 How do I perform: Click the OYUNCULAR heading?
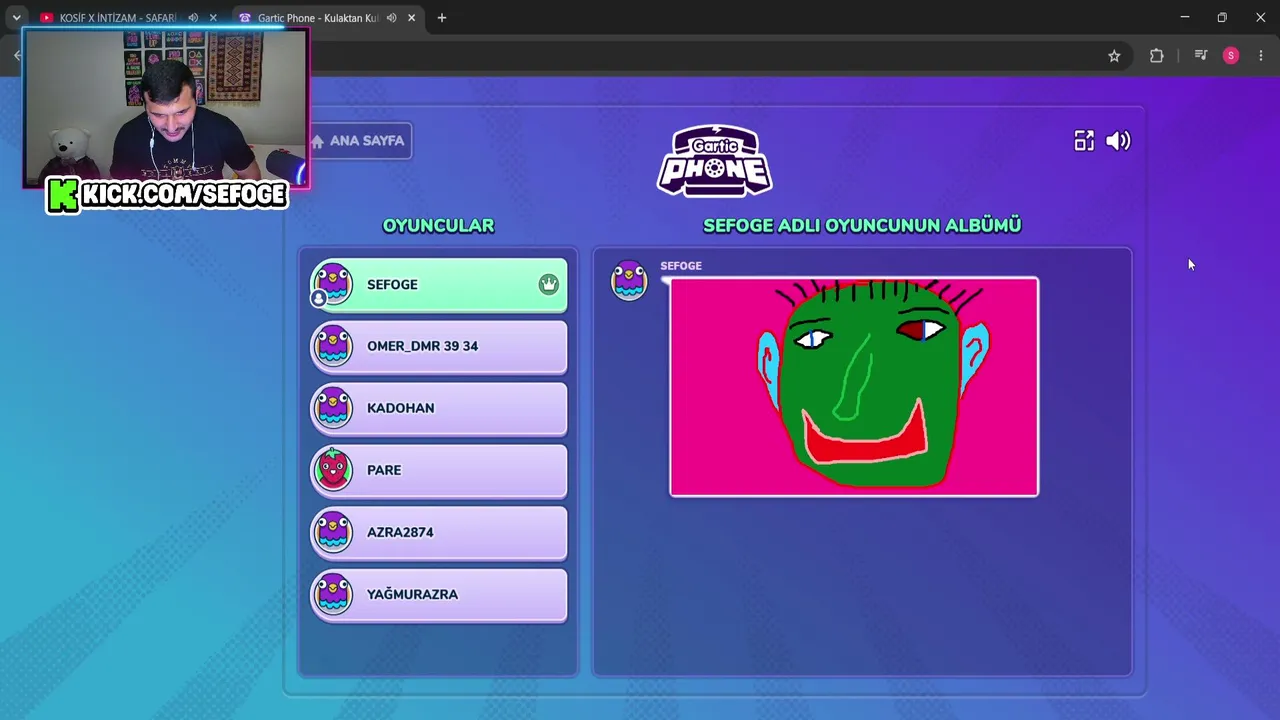[438, 226]
